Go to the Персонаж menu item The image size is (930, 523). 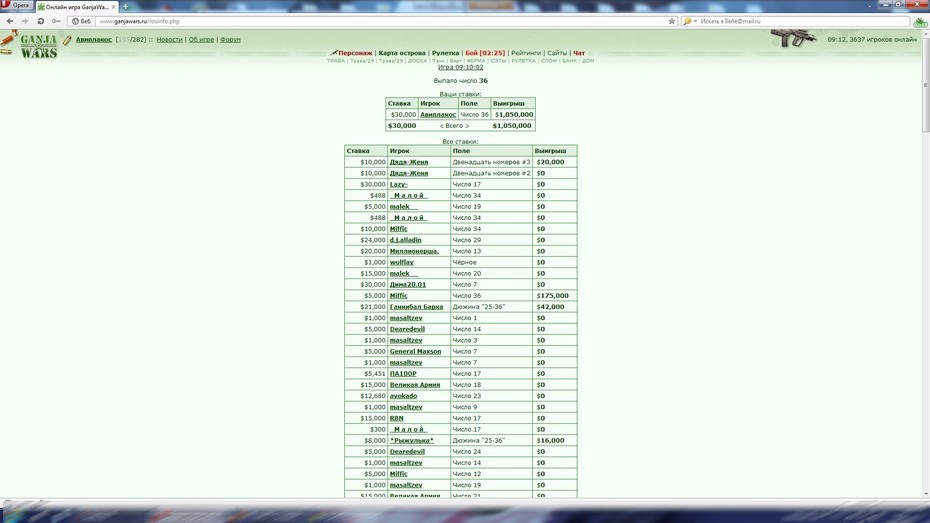click(x=355, y=53)
